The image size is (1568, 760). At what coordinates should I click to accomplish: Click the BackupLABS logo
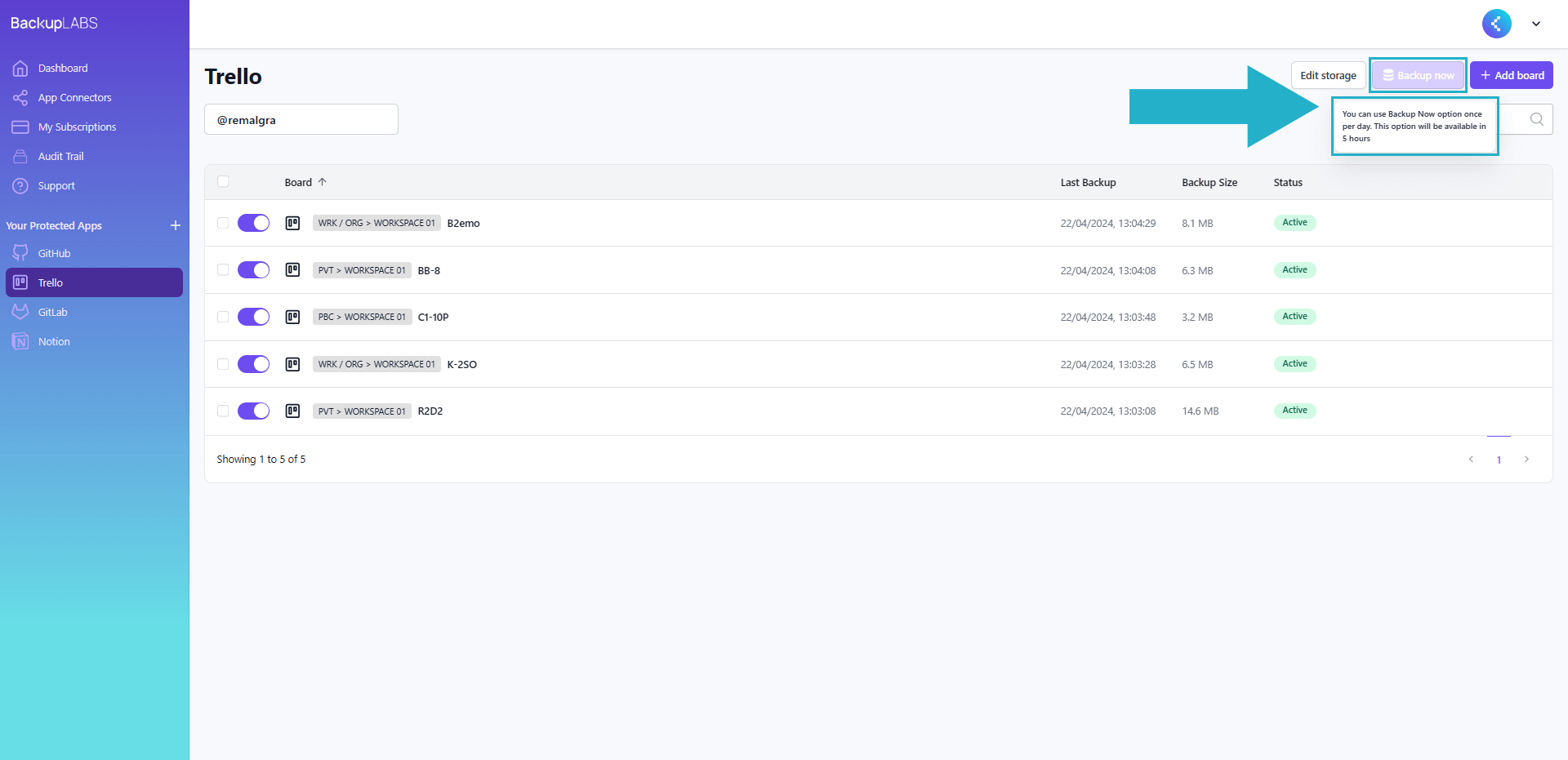(54, 24)
